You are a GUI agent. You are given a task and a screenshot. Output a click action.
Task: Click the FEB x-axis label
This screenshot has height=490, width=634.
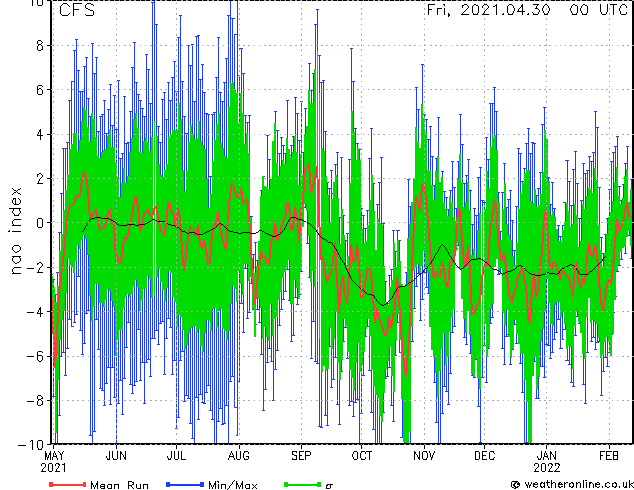tap(609, 456)
